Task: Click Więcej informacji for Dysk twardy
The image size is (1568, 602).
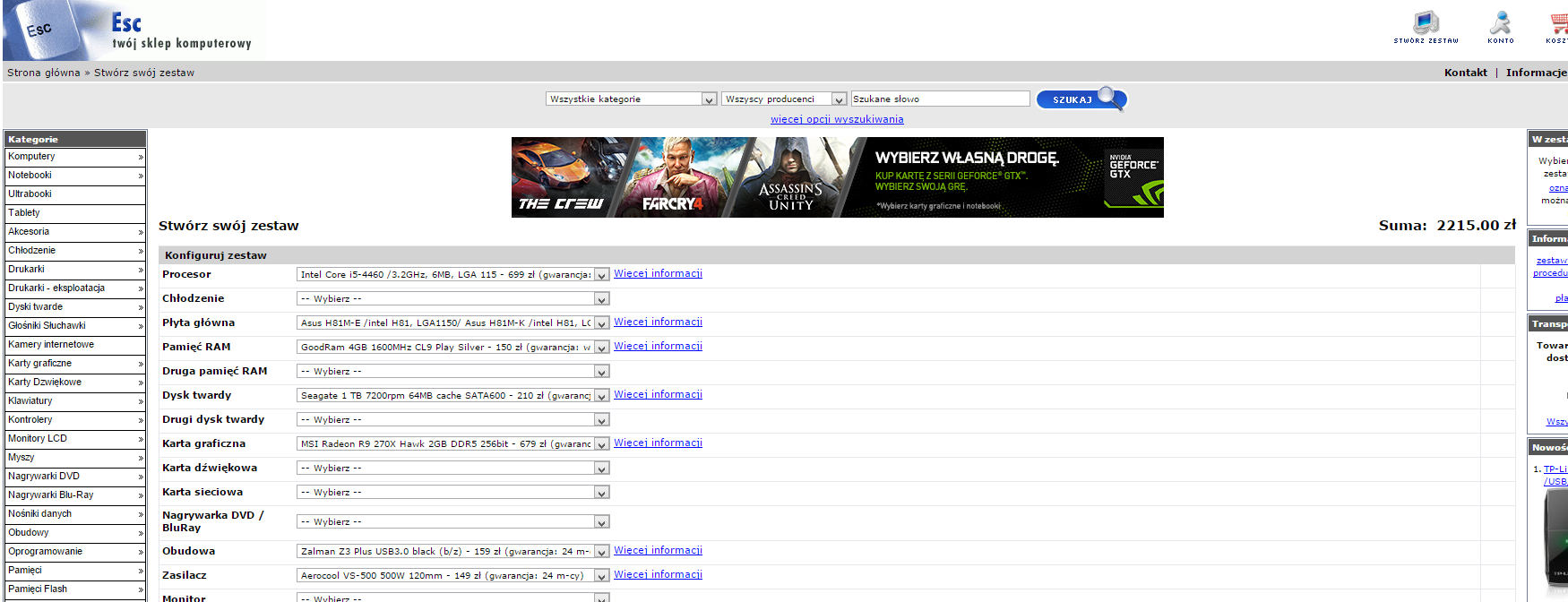Action: pos(658,394)
